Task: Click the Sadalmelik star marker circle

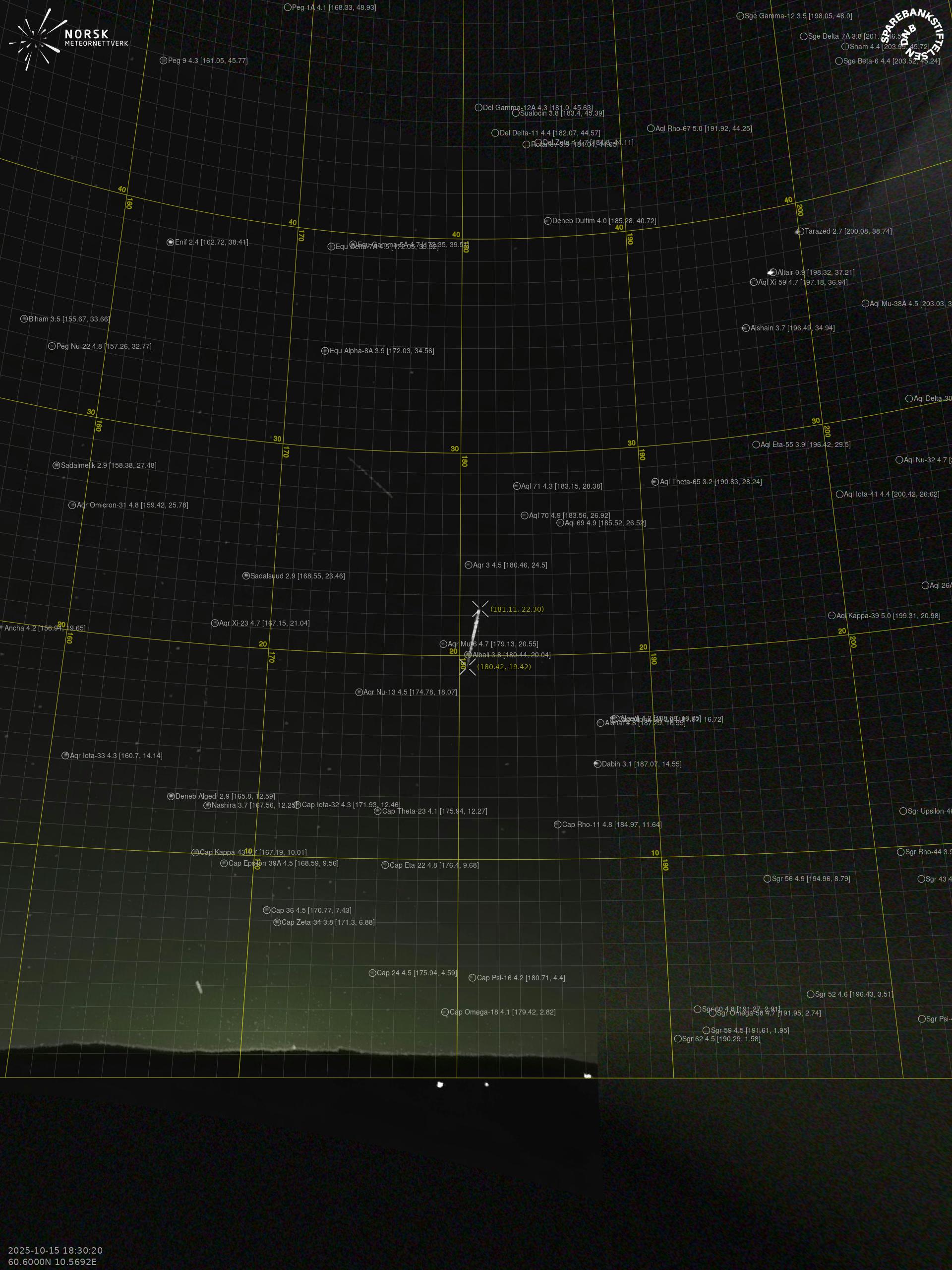Action: (x=56, y=466)
